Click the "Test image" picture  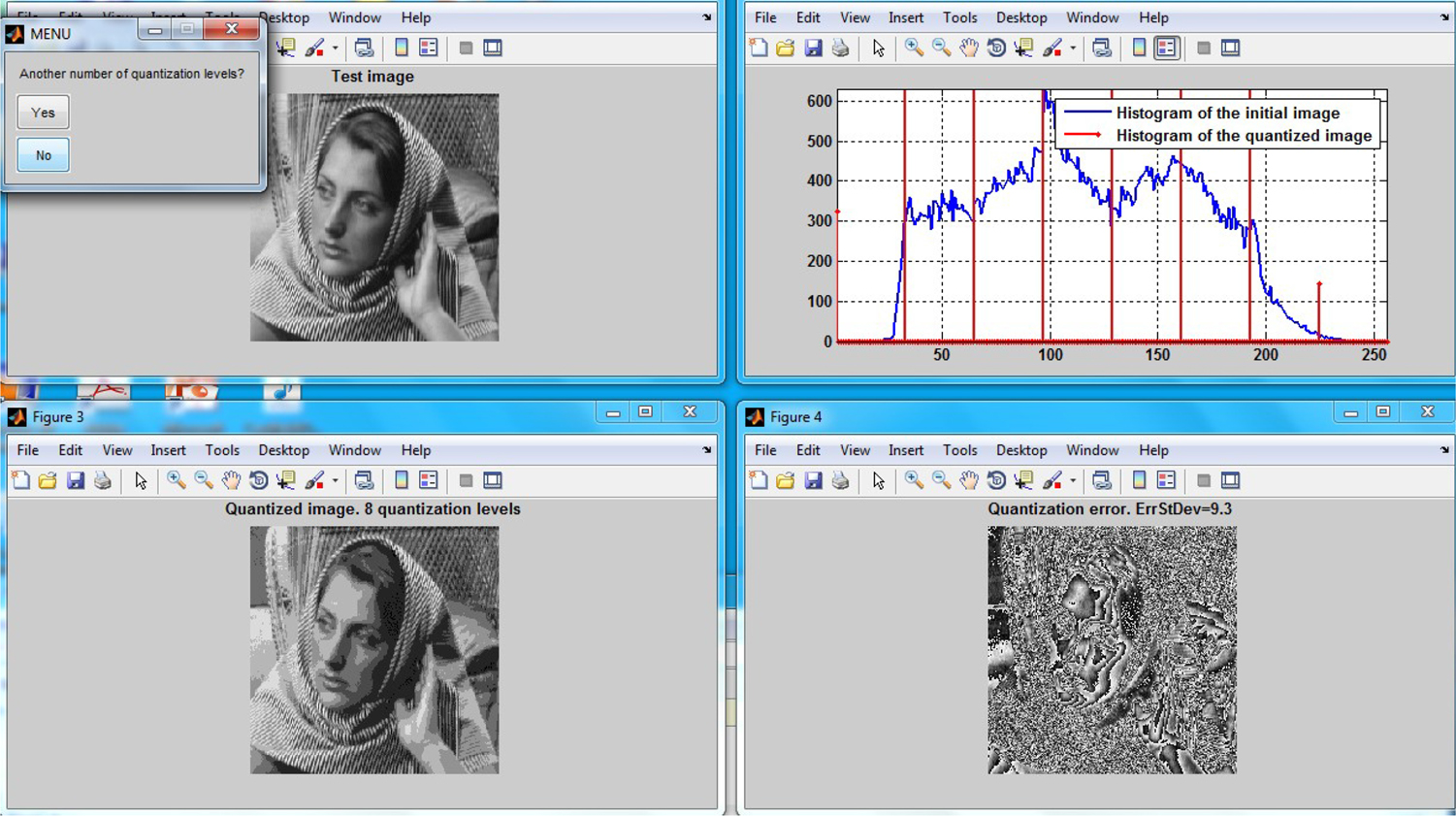(374, 217)
